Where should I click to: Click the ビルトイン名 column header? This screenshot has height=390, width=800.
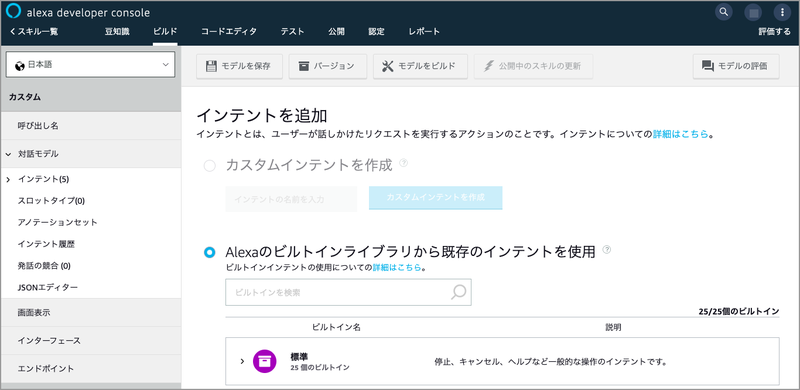tap(336, 327)
